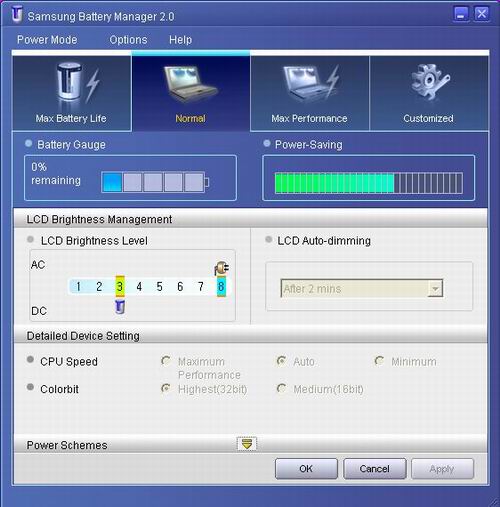The height and width of the screenshot is (507, 500).
Task: Click the DC row label
Action: 39,311
